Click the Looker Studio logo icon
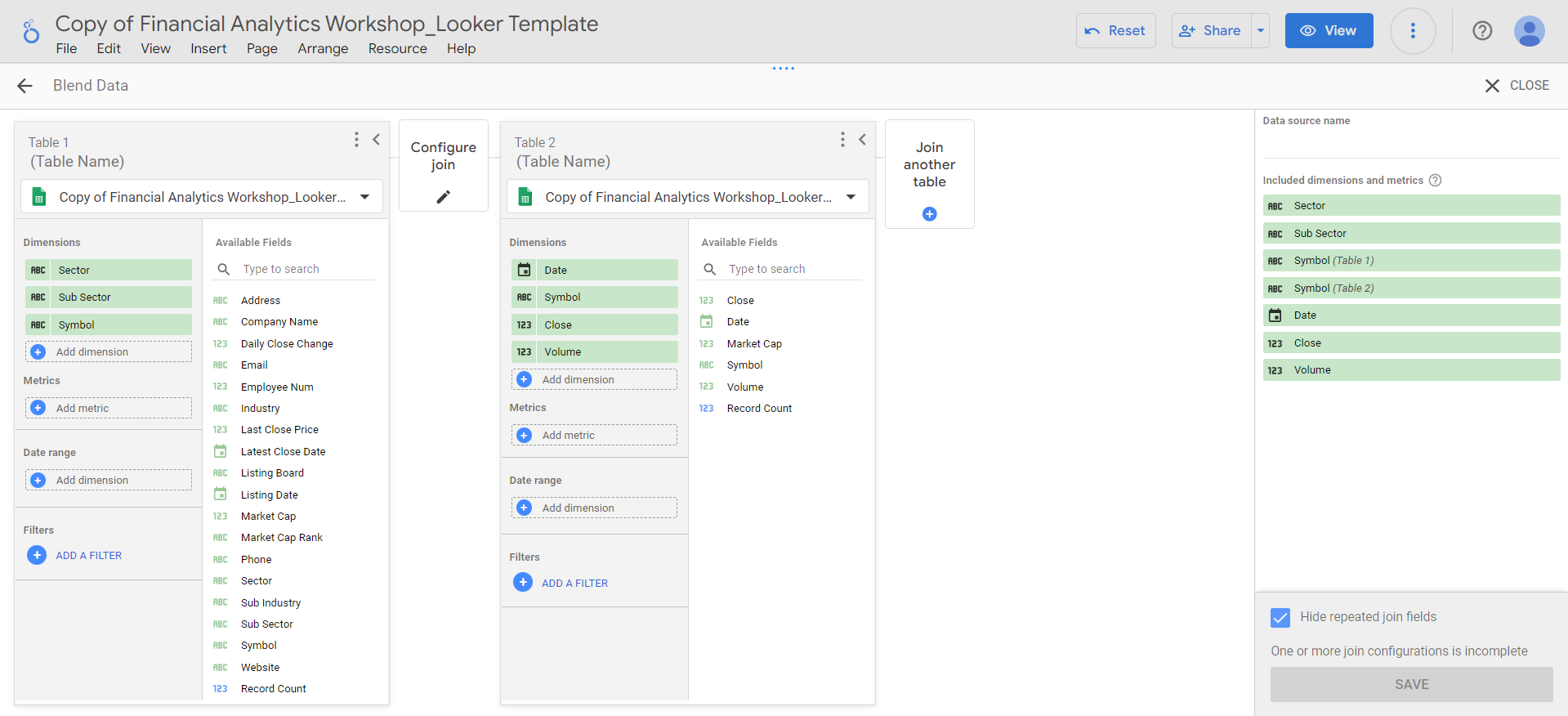 pos(31,31)
